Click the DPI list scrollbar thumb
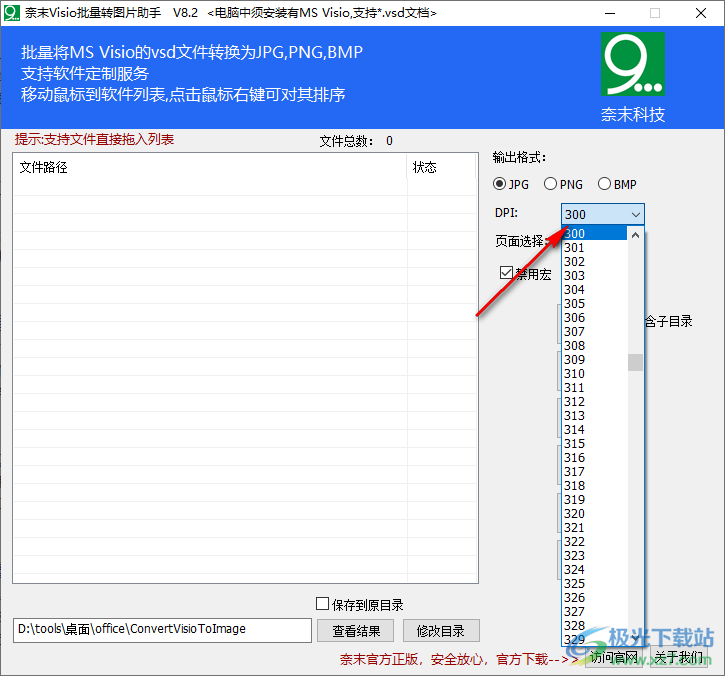This screenshot has height=676, width=725. [x=635, y=363]
